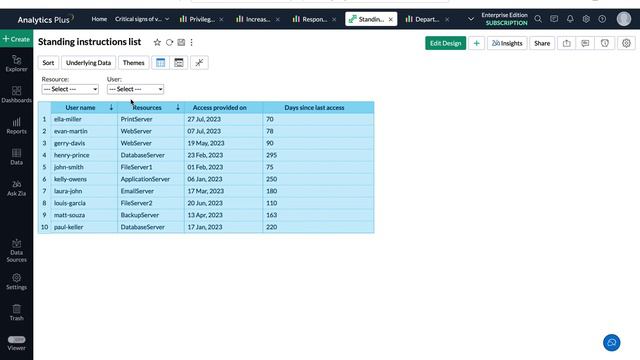Open Dashboards from the sidebar

tap(16, 94)
